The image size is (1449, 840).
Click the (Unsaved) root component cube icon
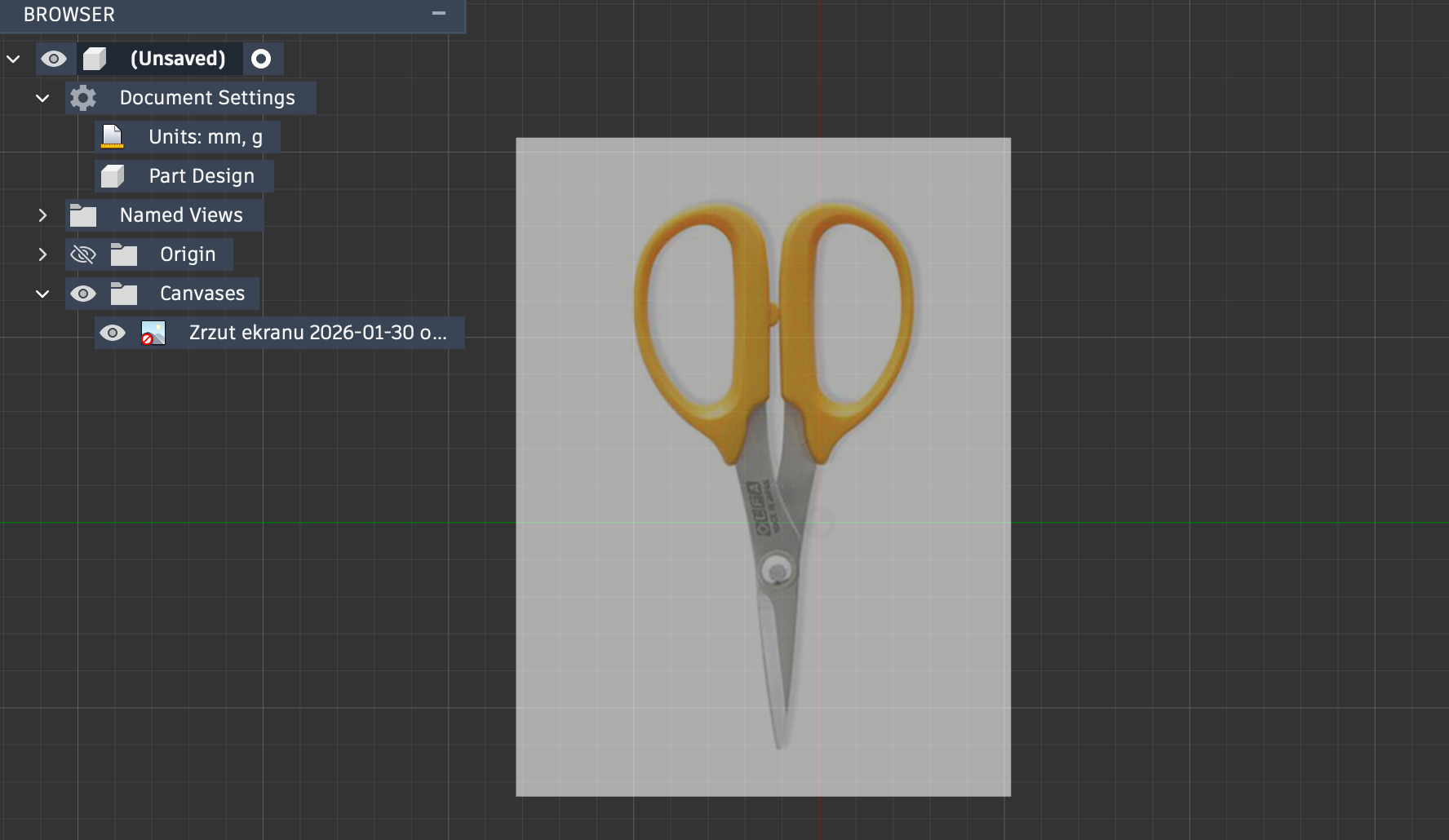(95, 59)
